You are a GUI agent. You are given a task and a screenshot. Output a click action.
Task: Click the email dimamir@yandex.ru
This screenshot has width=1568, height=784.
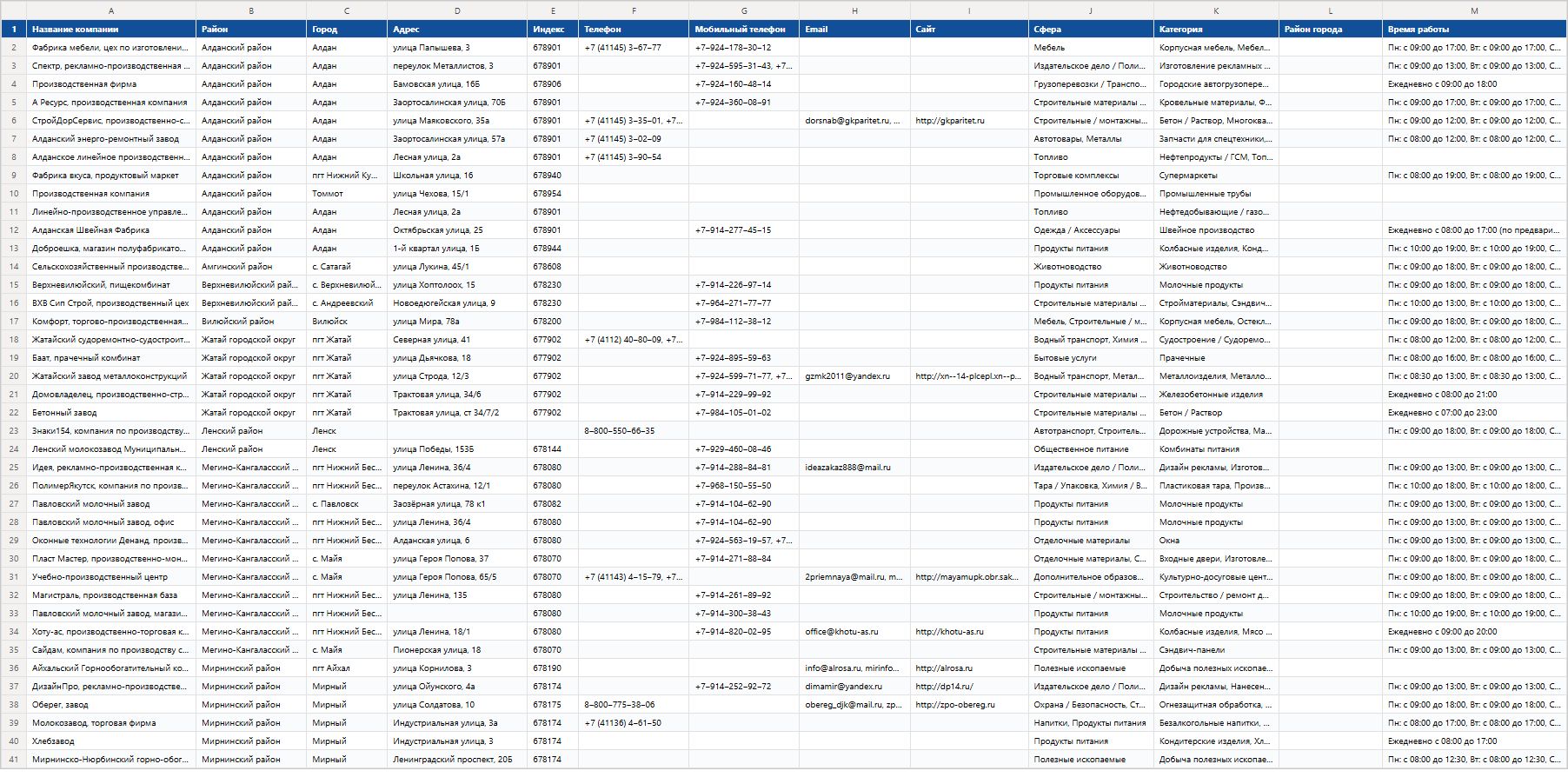843,687
